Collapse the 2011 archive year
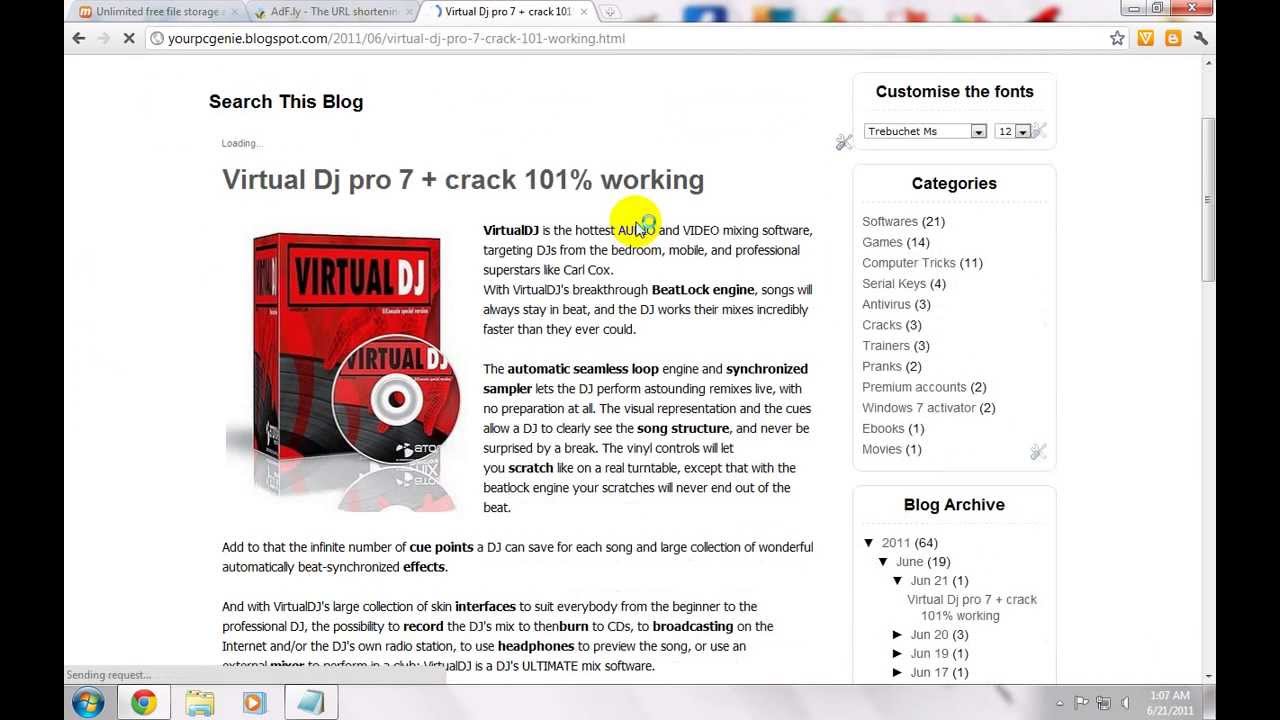The width and height of the screenshot is (1280, 720). pyautogui.click(x=869, y=543)
